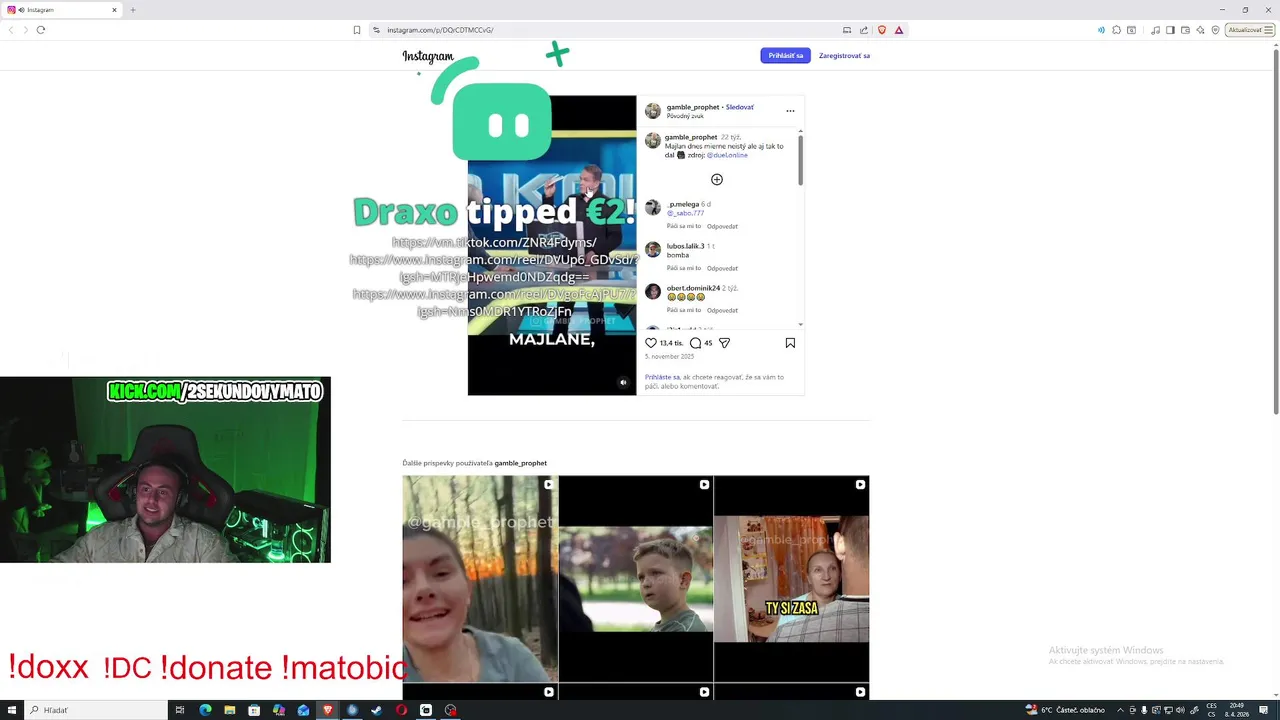1280x720 pixels.
Task: Open Task View on the taskbar
Action: tap(180, 710)
